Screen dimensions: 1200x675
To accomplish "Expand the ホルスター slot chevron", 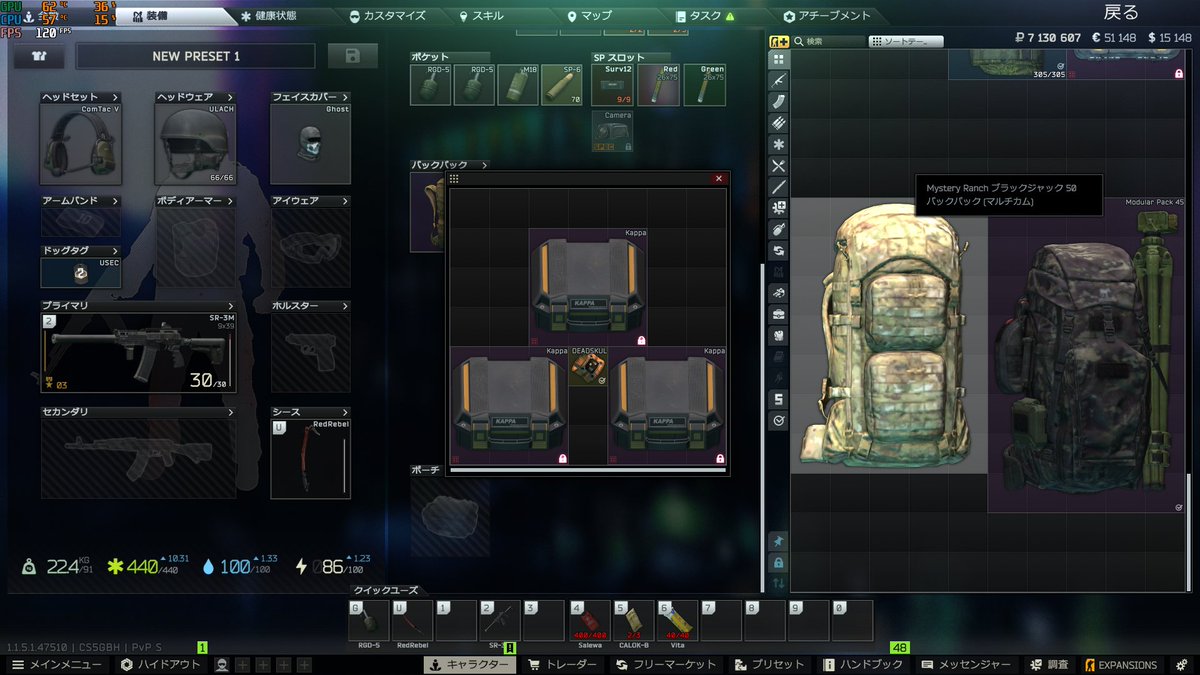I will coord(346,306).
